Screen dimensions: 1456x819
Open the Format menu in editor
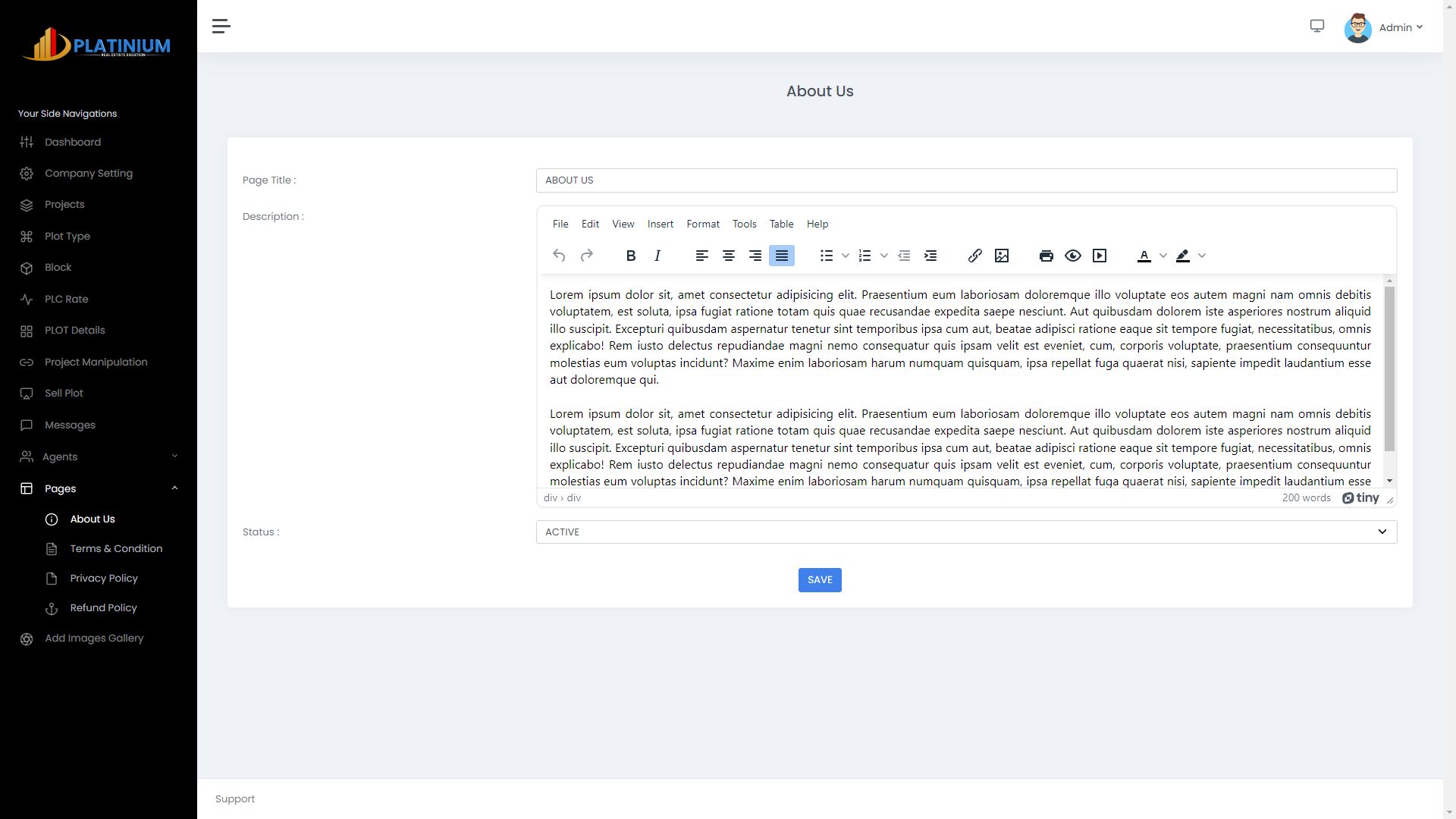[702, 224]
